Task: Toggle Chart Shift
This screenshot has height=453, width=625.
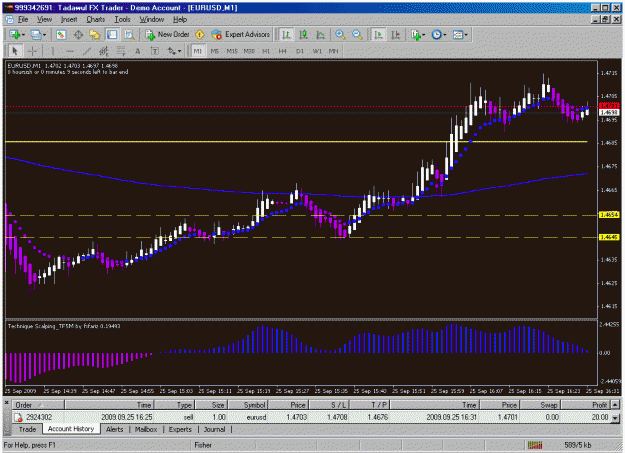Action: pos(395,35)
